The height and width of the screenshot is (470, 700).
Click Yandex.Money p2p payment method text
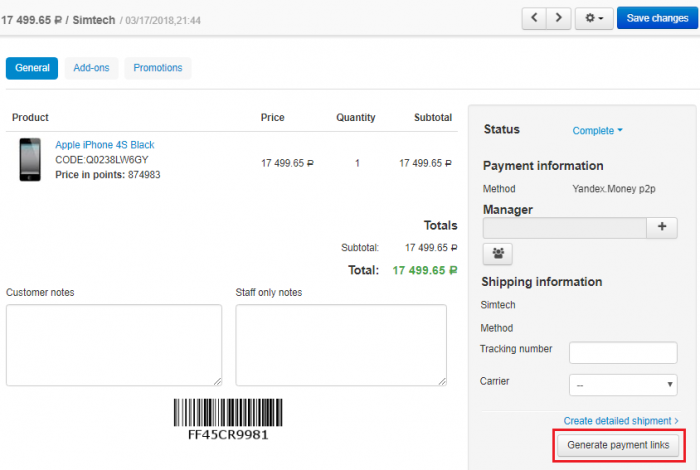pos(614,189)
